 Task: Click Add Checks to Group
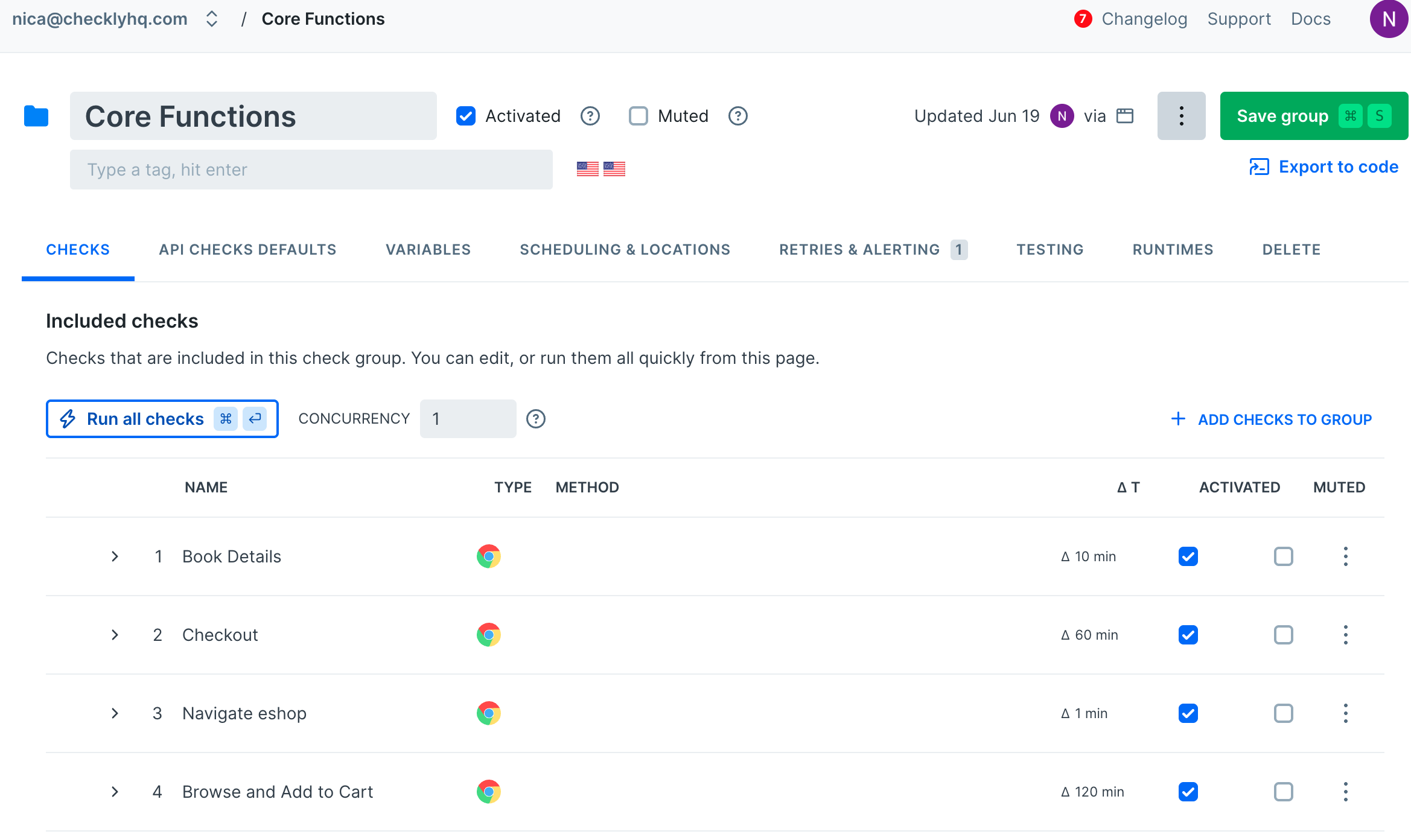(x=1269, y=419)
